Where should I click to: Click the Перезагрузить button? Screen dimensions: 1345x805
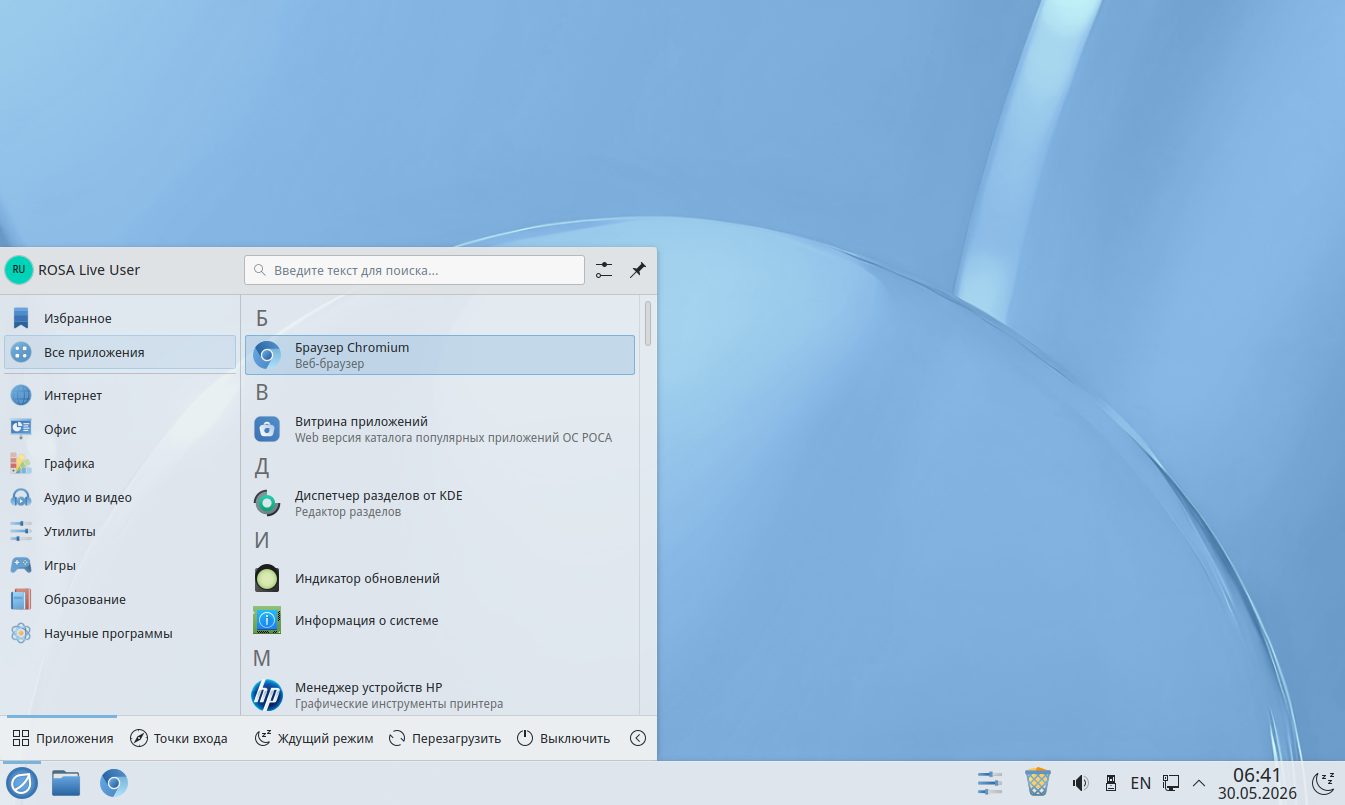[x=445, y=738]
